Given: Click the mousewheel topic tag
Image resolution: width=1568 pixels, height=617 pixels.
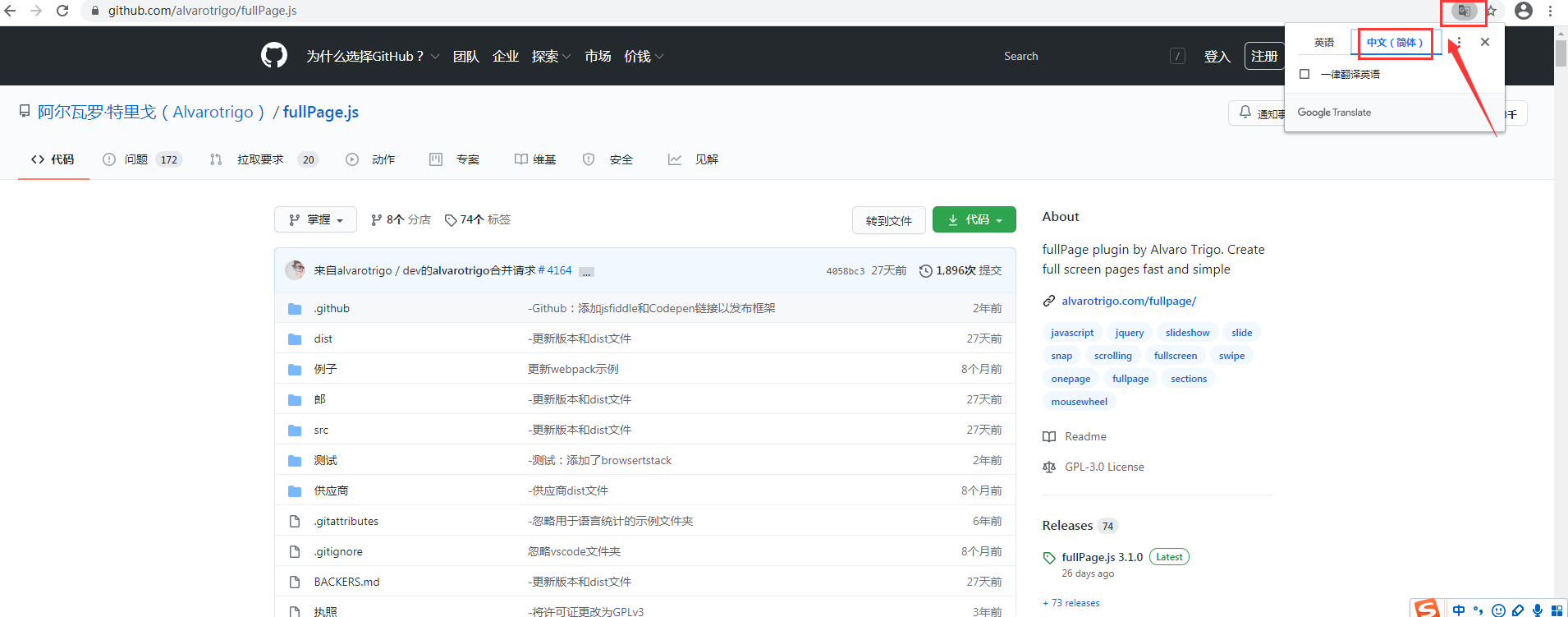Looking at the screenshot, I should click(1080, 402).
